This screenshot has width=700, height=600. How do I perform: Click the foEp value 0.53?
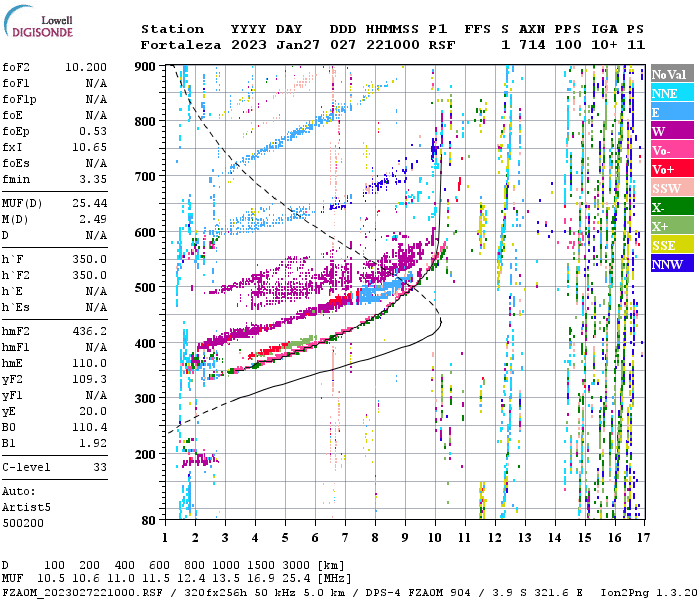click(x=93, y=131)
